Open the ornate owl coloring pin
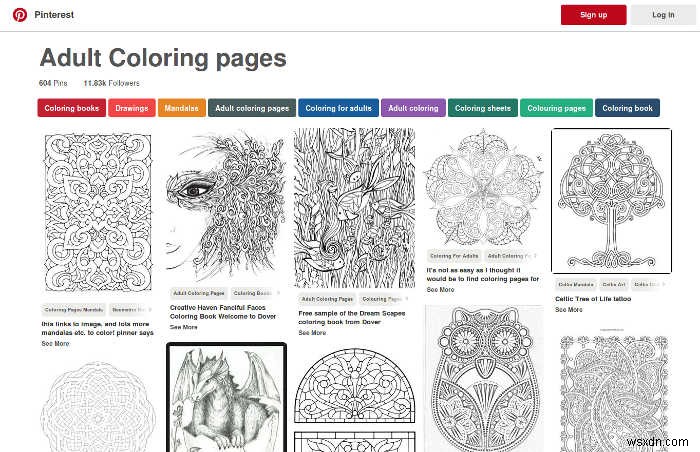Screen dimensions: 700x452 [484, 379]
